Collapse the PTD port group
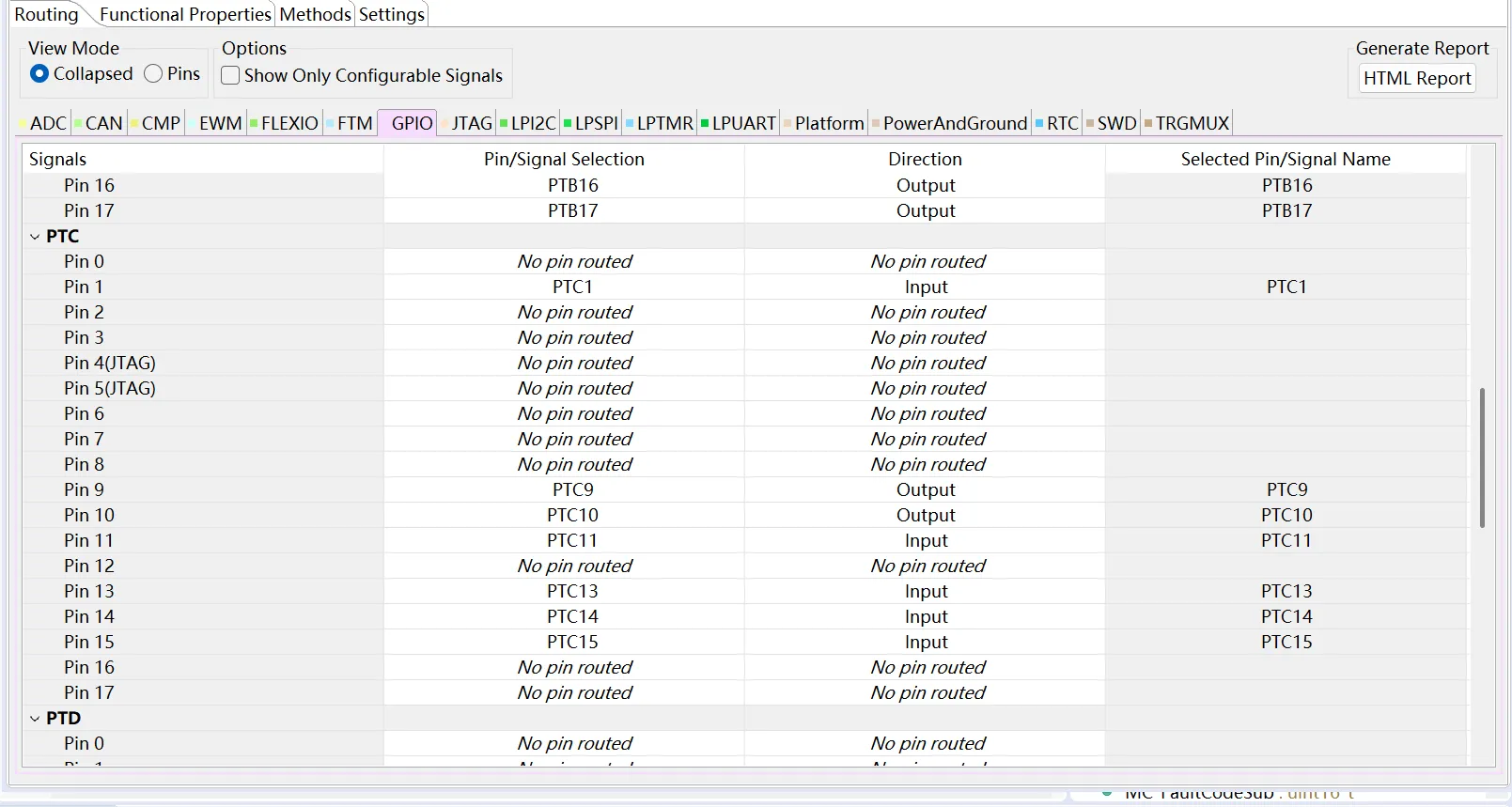 coord(35,719)
